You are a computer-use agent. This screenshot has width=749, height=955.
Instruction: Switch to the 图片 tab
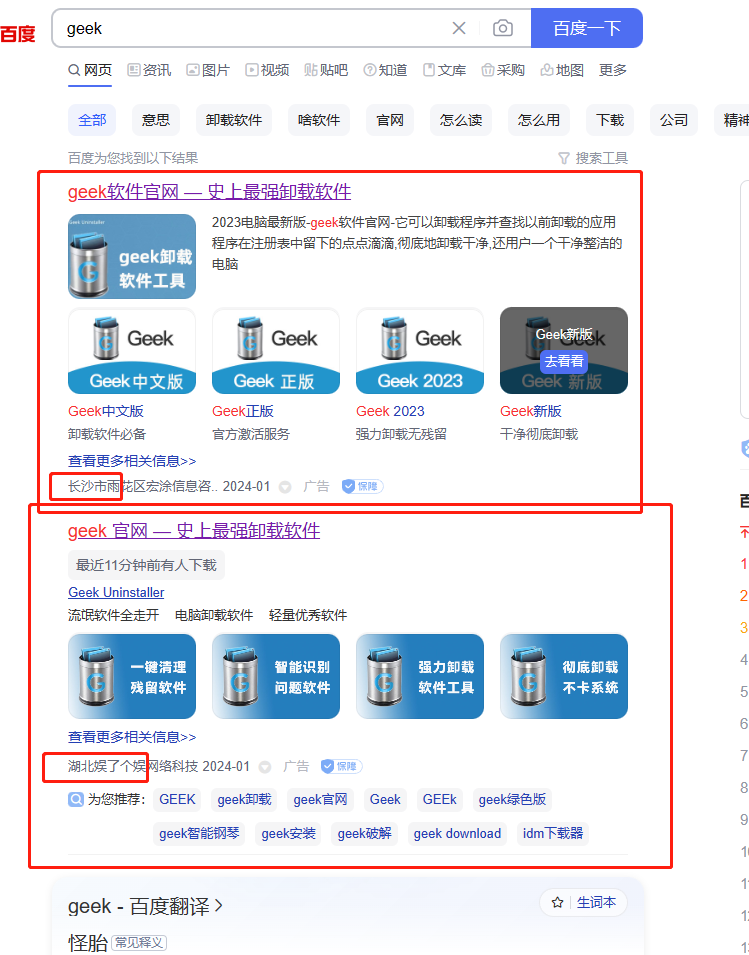point(208,70)
